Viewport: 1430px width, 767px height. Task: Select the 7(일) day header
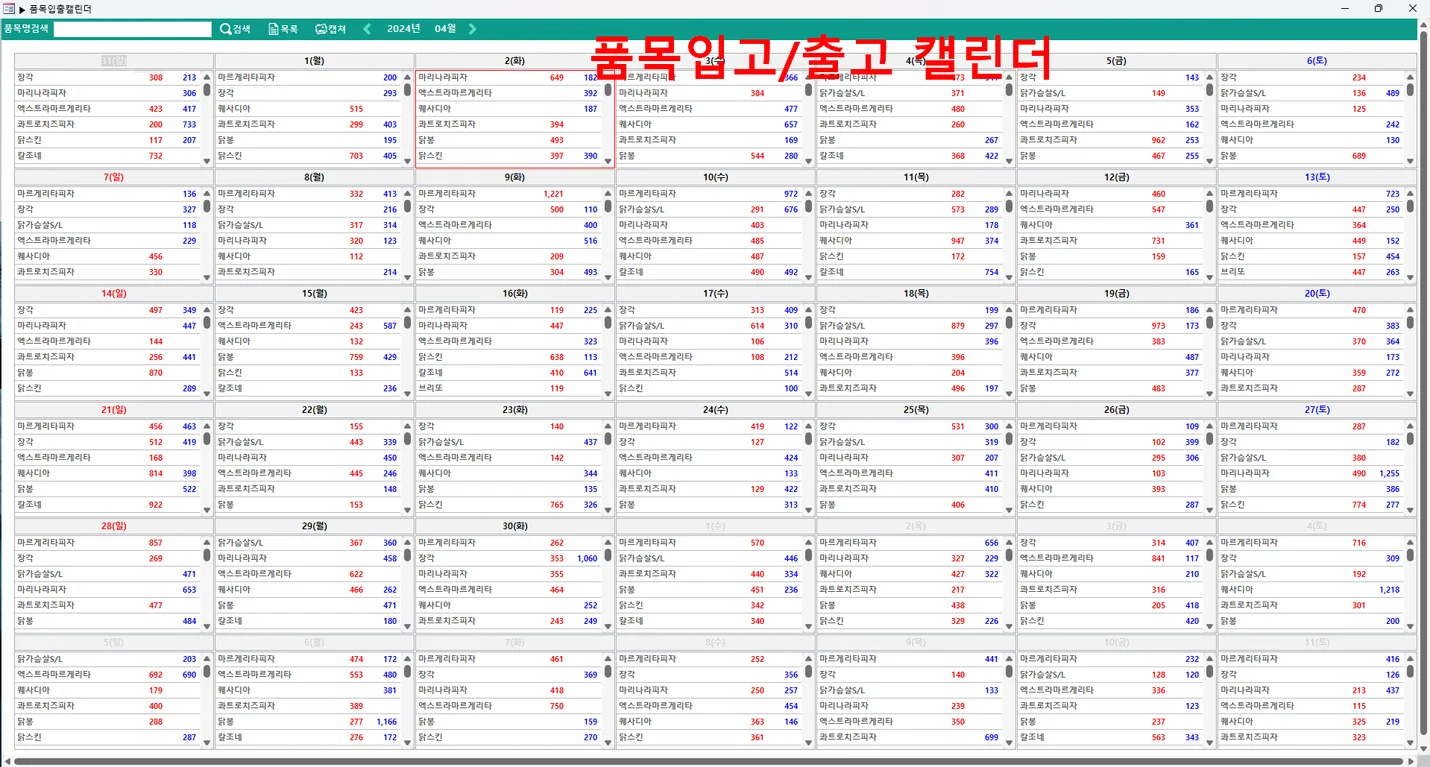114,177
